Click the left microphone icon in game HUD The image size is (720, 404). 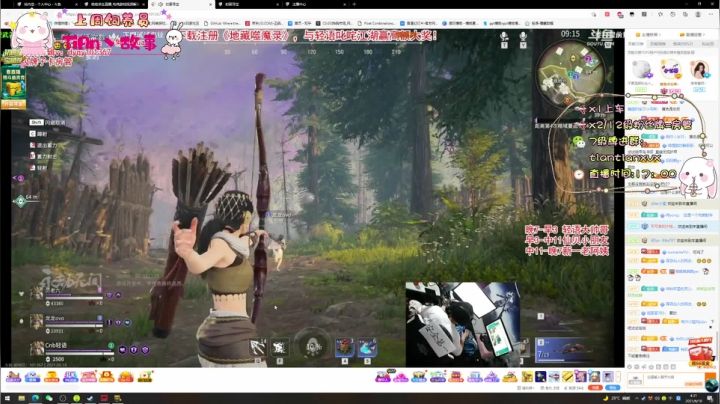[x=504, y=39]
